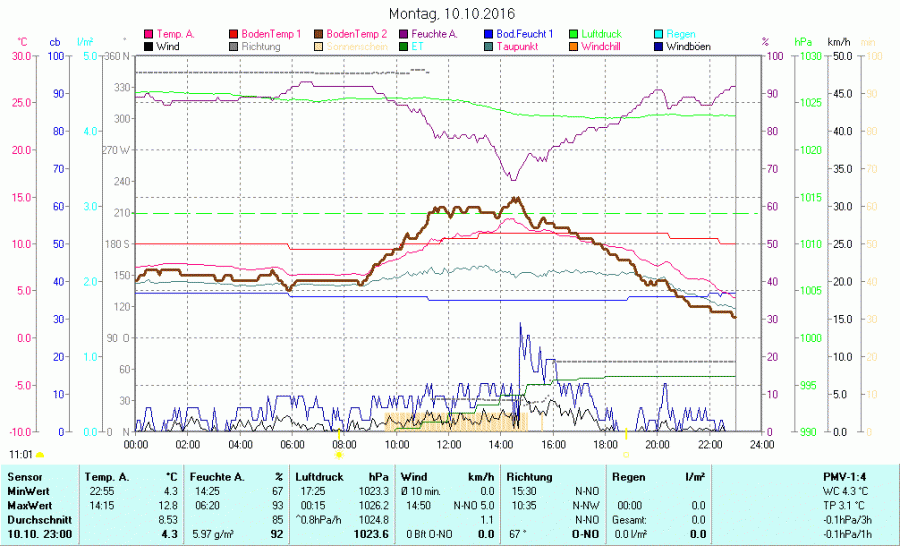Click the brown BodenTemp 2 legend square
Screen dimensions: 900x546
pos(320,34)
